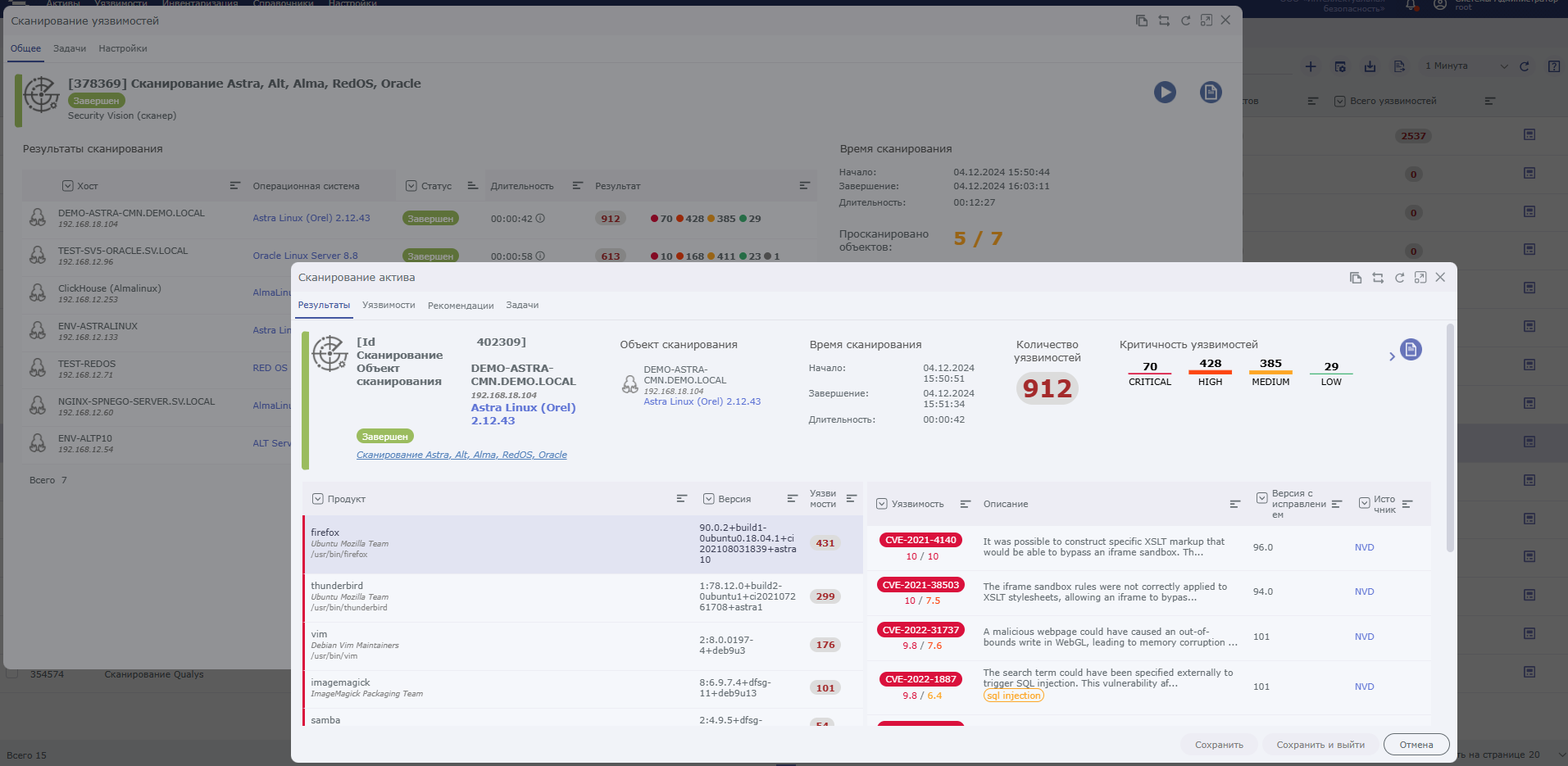Switch to Задачи tab in Сканирование уязвимостей window
The width and height of the screenshot is (1568, 766).
70,48
